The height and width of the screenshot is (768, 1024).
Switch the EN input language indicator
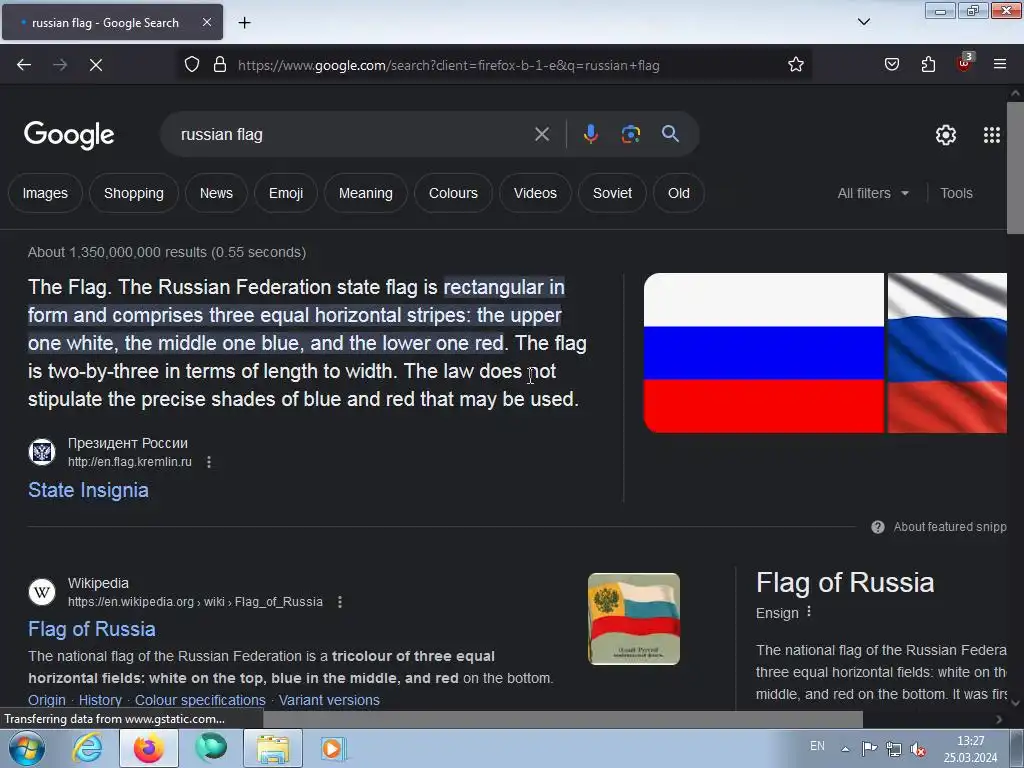(817, 746)
